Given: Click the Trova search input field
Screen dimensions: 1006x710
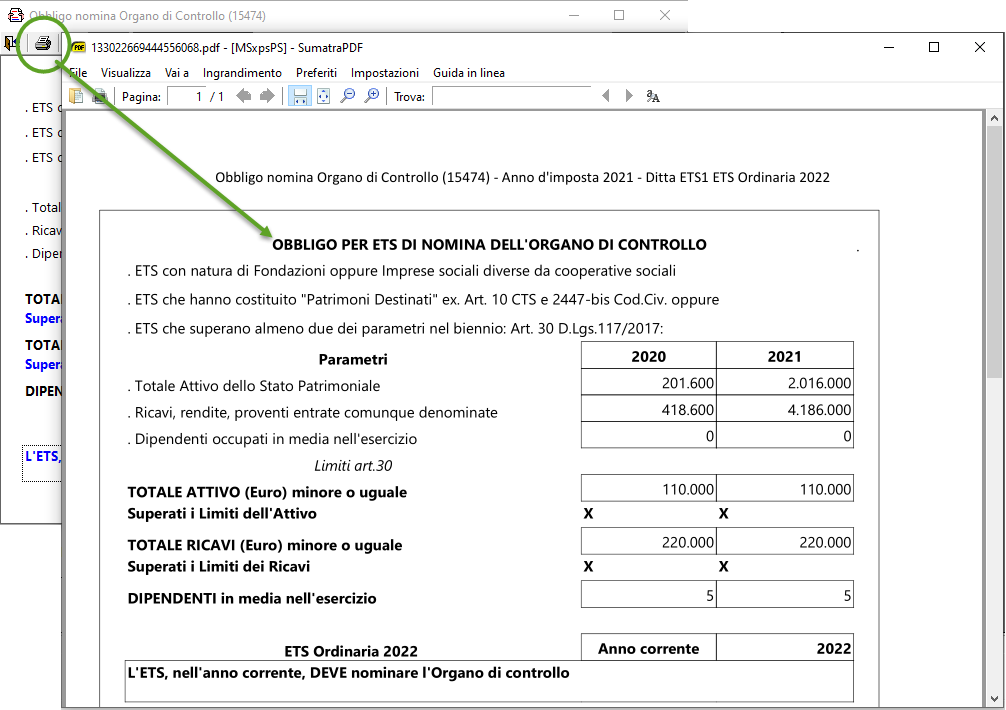Looking at the screenshot, I should coord(512,96).
